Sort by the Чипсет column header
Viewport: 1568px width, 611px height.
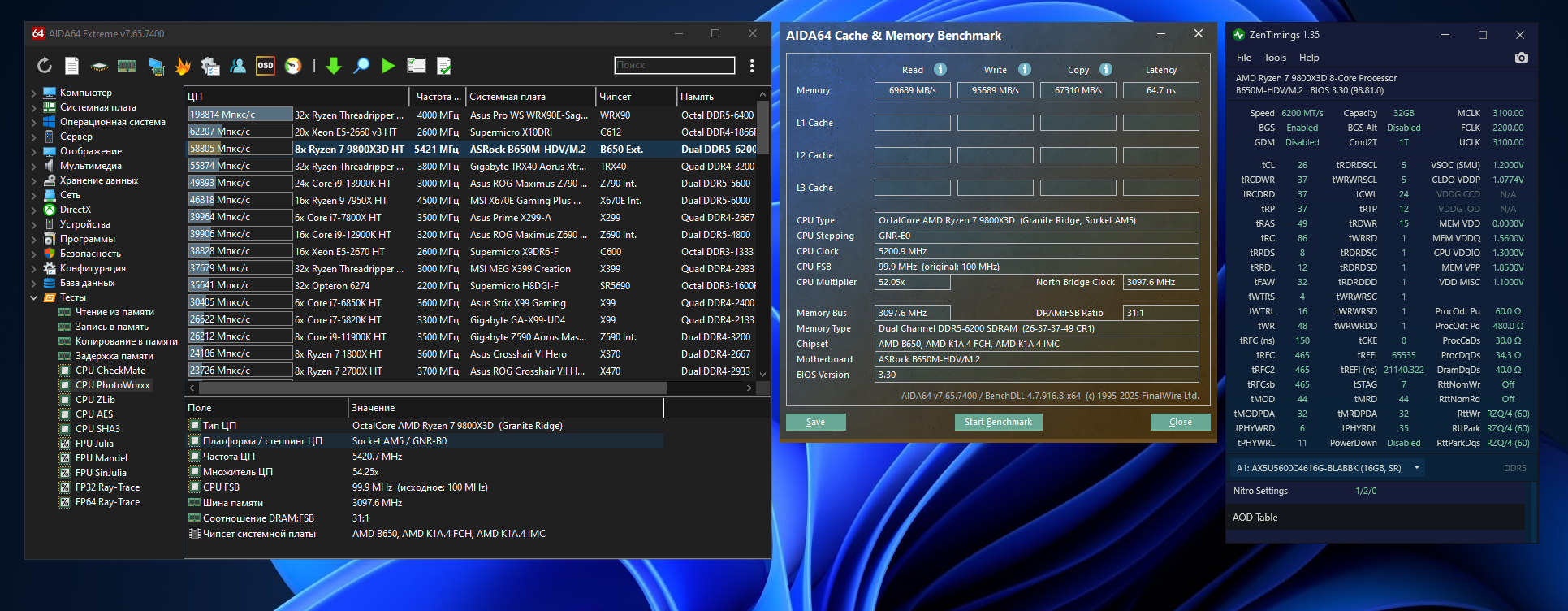click(x=636, y=97)
